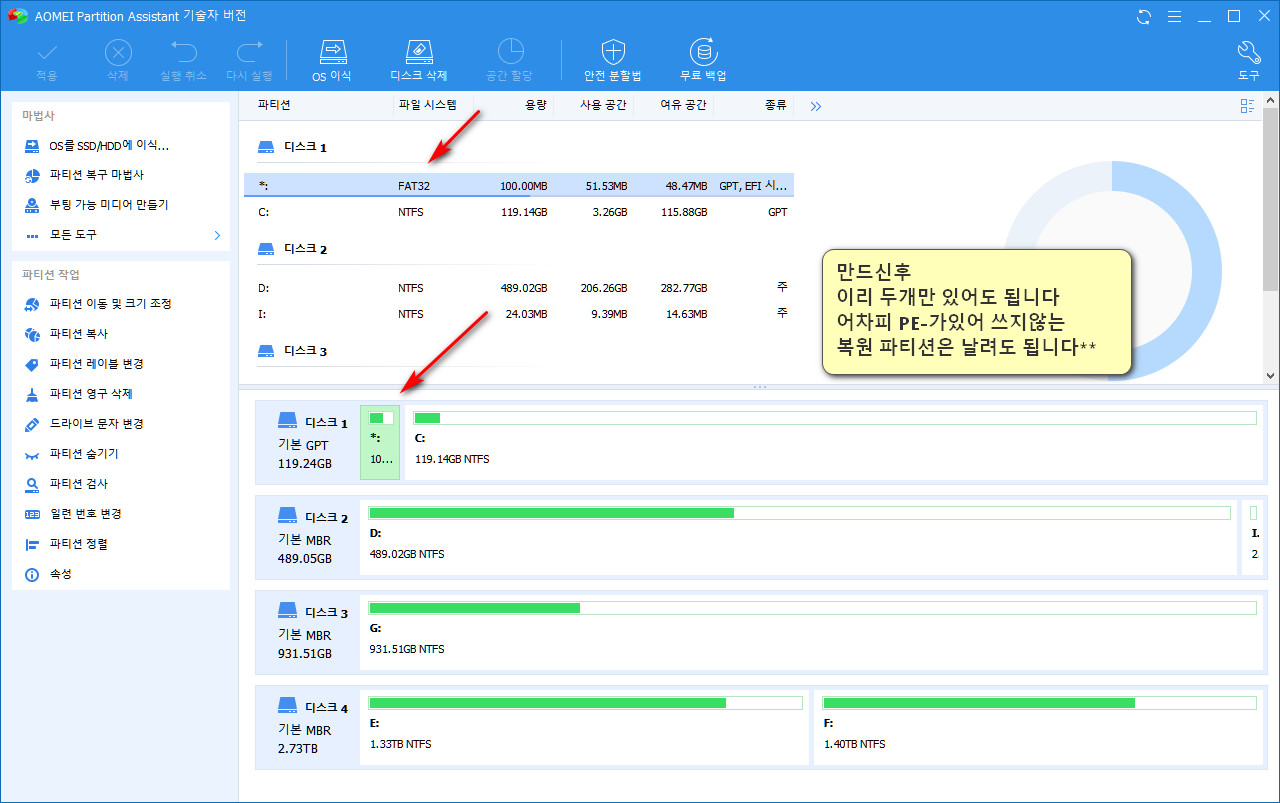Select 디스크 3 header in partition list

tap(292, 351)
